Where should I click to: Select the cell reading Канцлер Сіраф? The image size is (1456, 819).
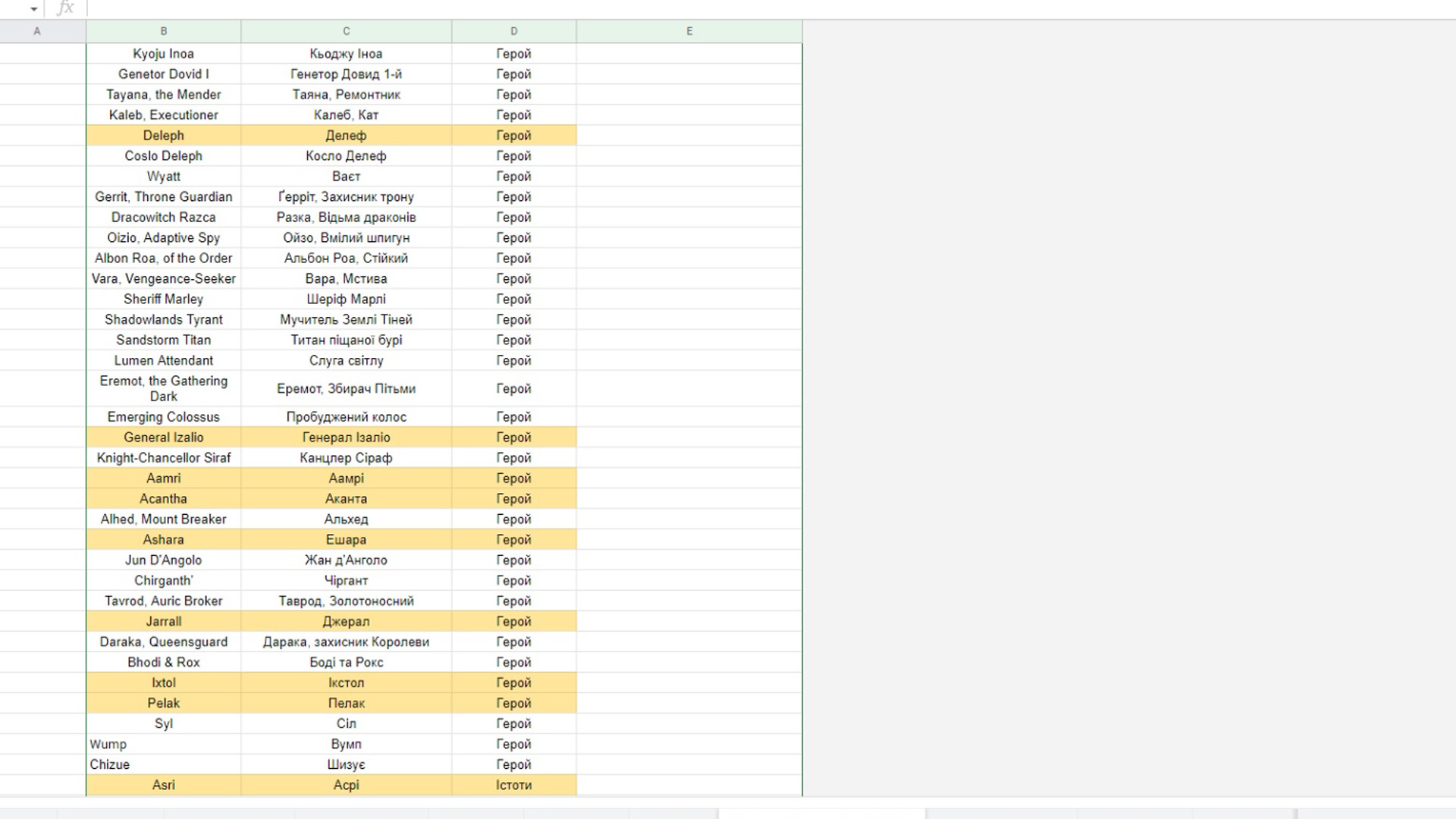click(346, 458)
